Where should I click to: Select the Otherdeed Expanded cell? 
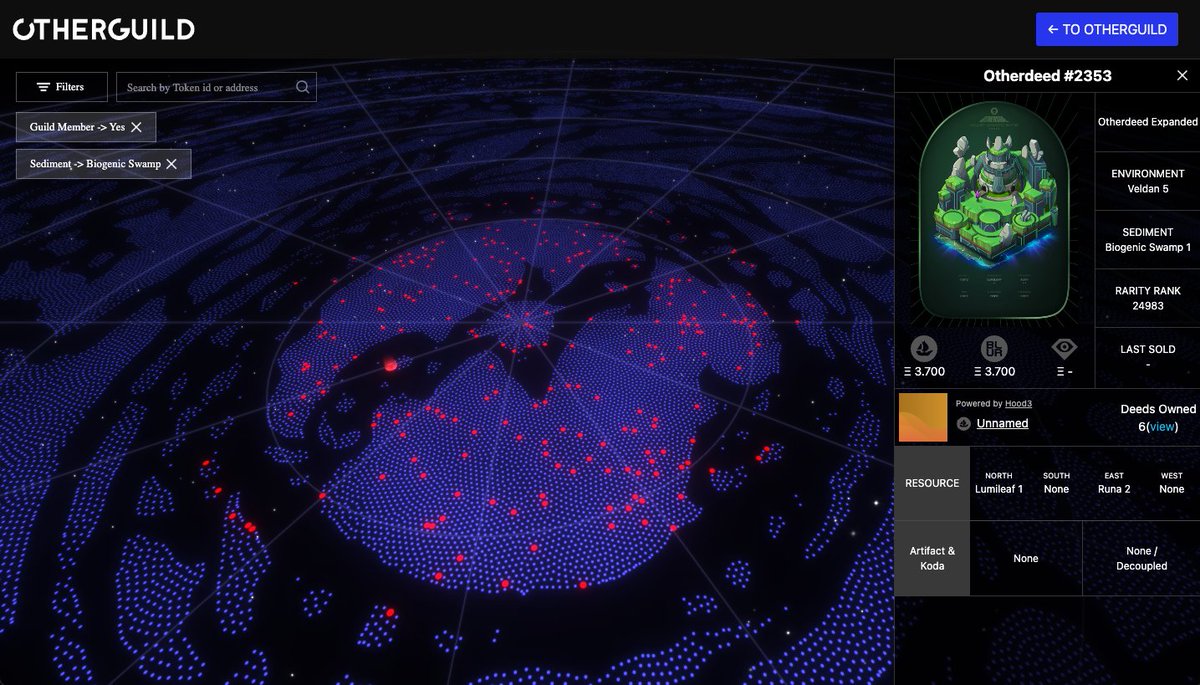coord(1148,122)
